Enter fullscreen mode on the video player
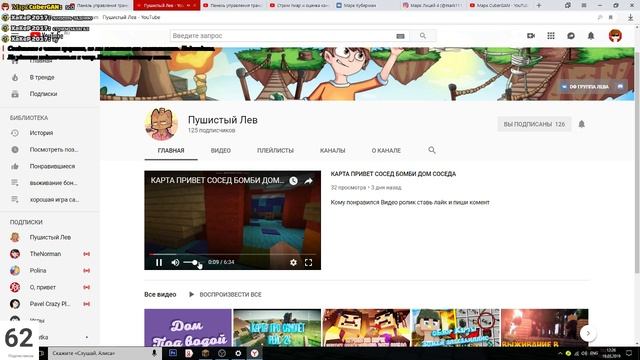The height and width of the screenshot is (360, 640). click(x=309, y=262)
